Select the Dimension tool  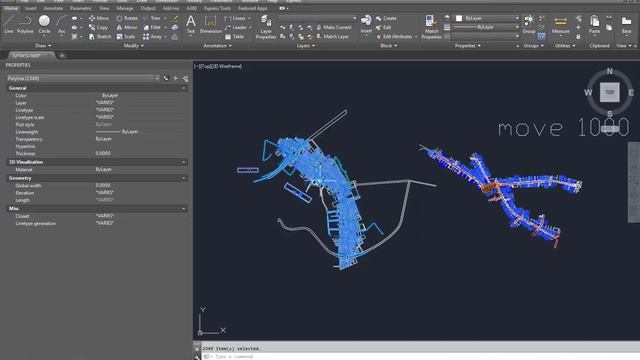tap(211, 24)
